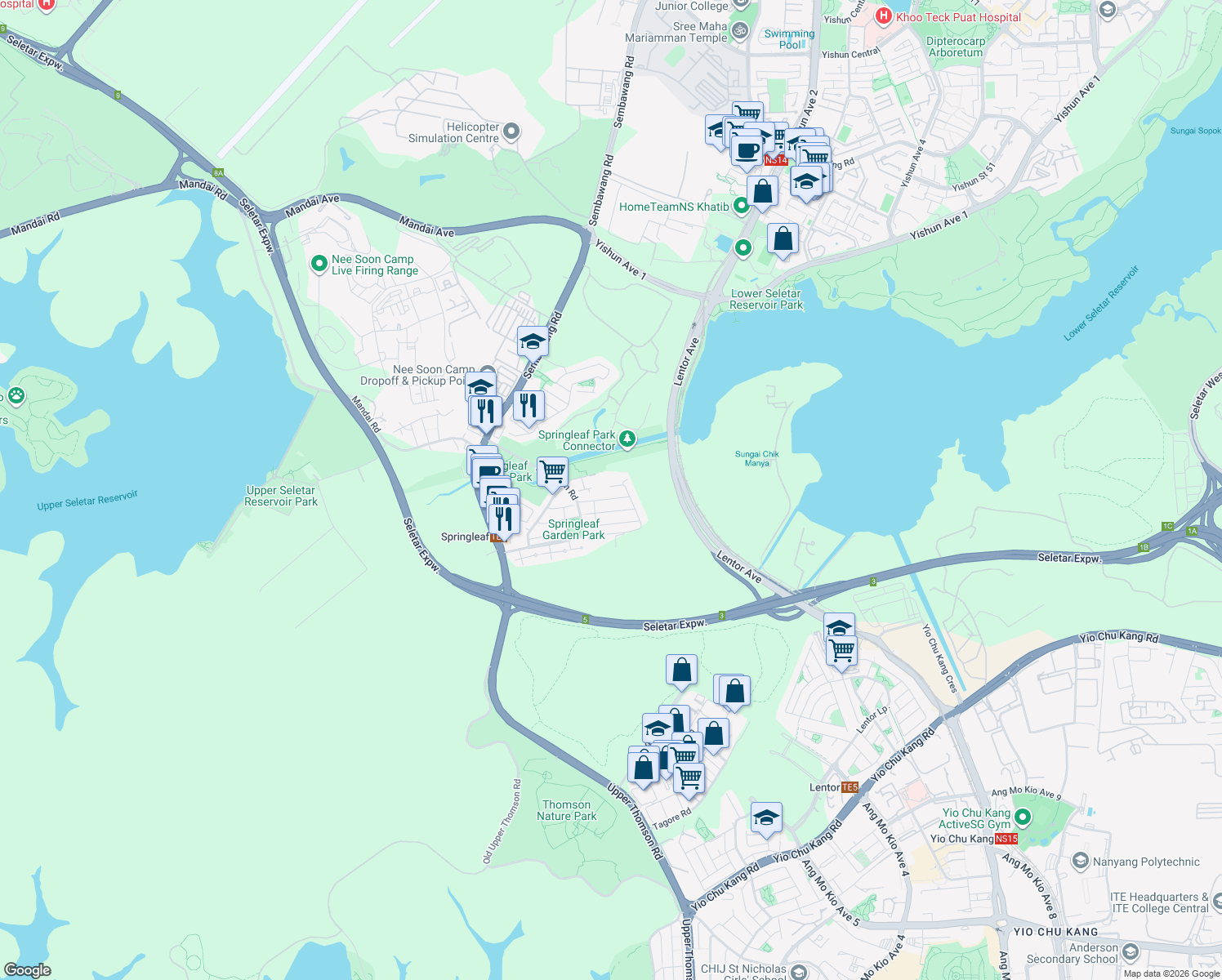Image resolution: width=1222 pixels, height=980 pixels.
Task: Select the TE5 station badge near Lentor
Action: point(850,786)
